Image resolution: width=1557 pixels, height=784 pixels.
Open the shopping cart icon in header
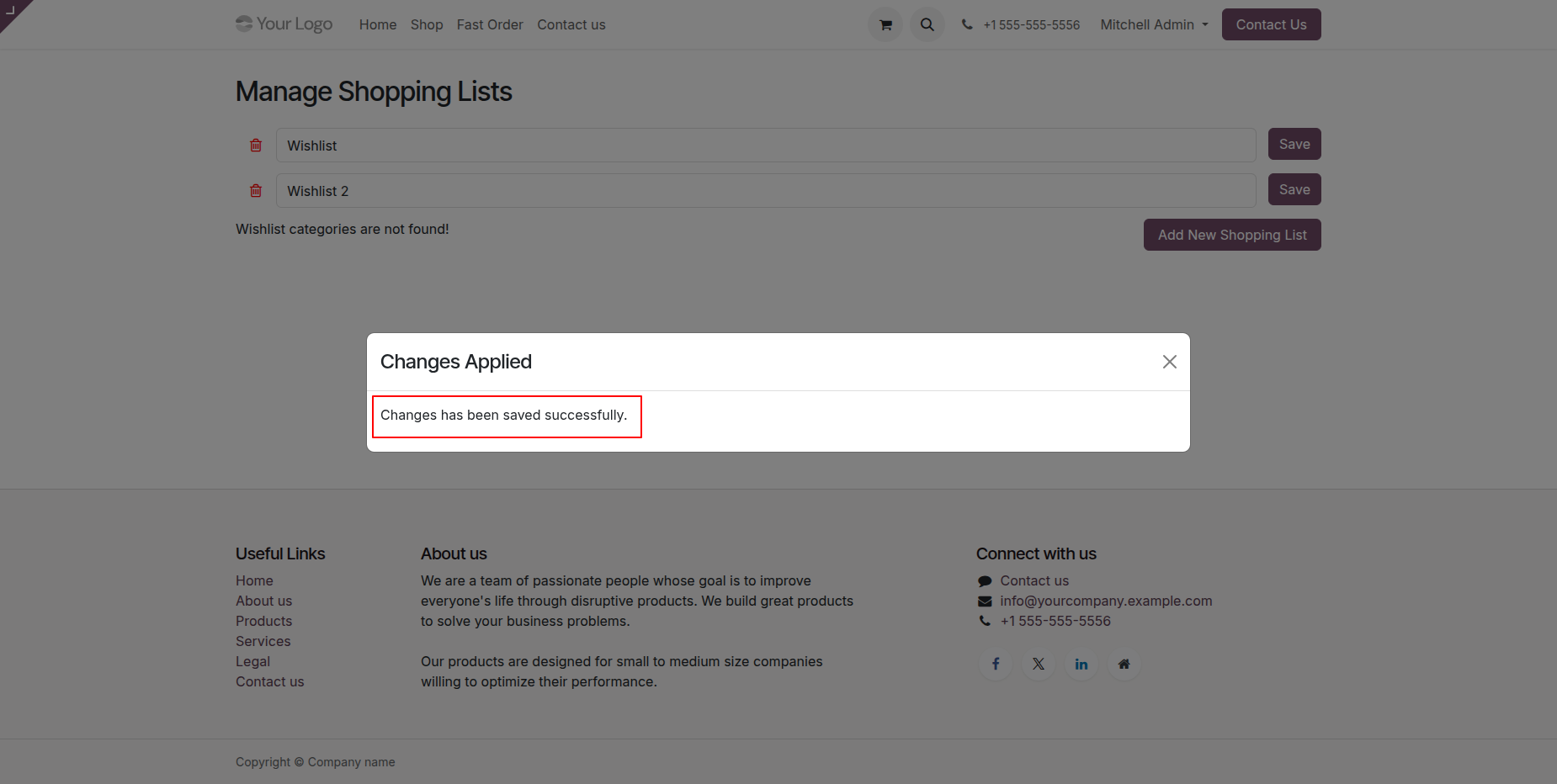(885, 25)
